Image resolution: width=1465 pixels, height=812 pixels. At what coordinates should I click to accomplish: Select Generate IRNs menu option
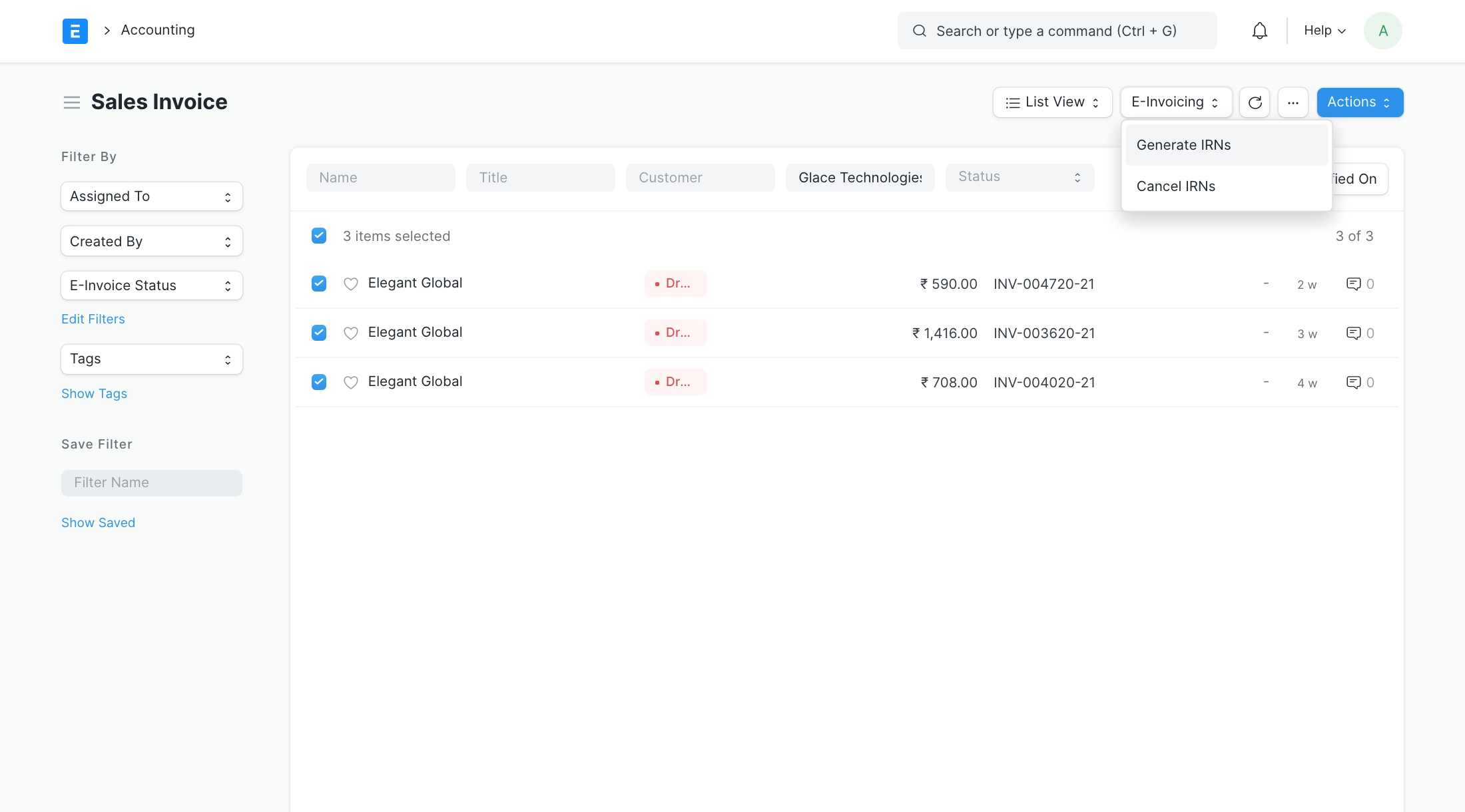(1183, 145)
